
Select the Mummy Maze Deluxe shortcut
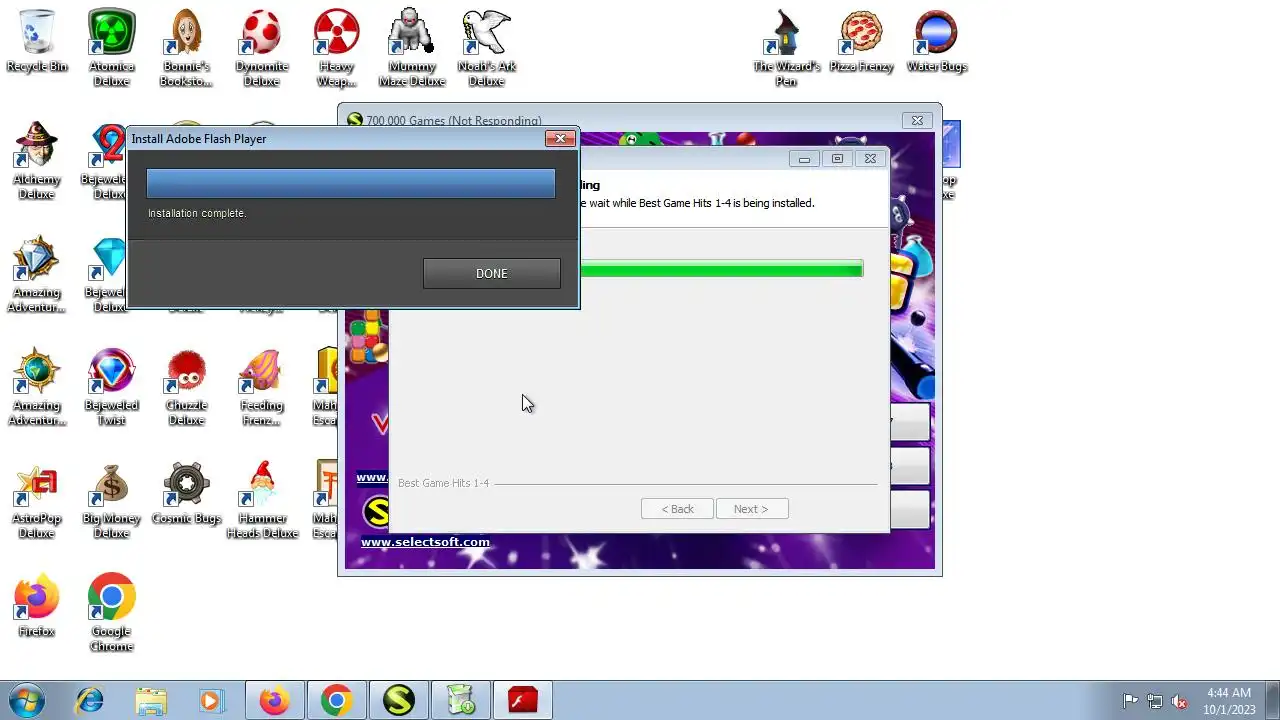point(411,48)
